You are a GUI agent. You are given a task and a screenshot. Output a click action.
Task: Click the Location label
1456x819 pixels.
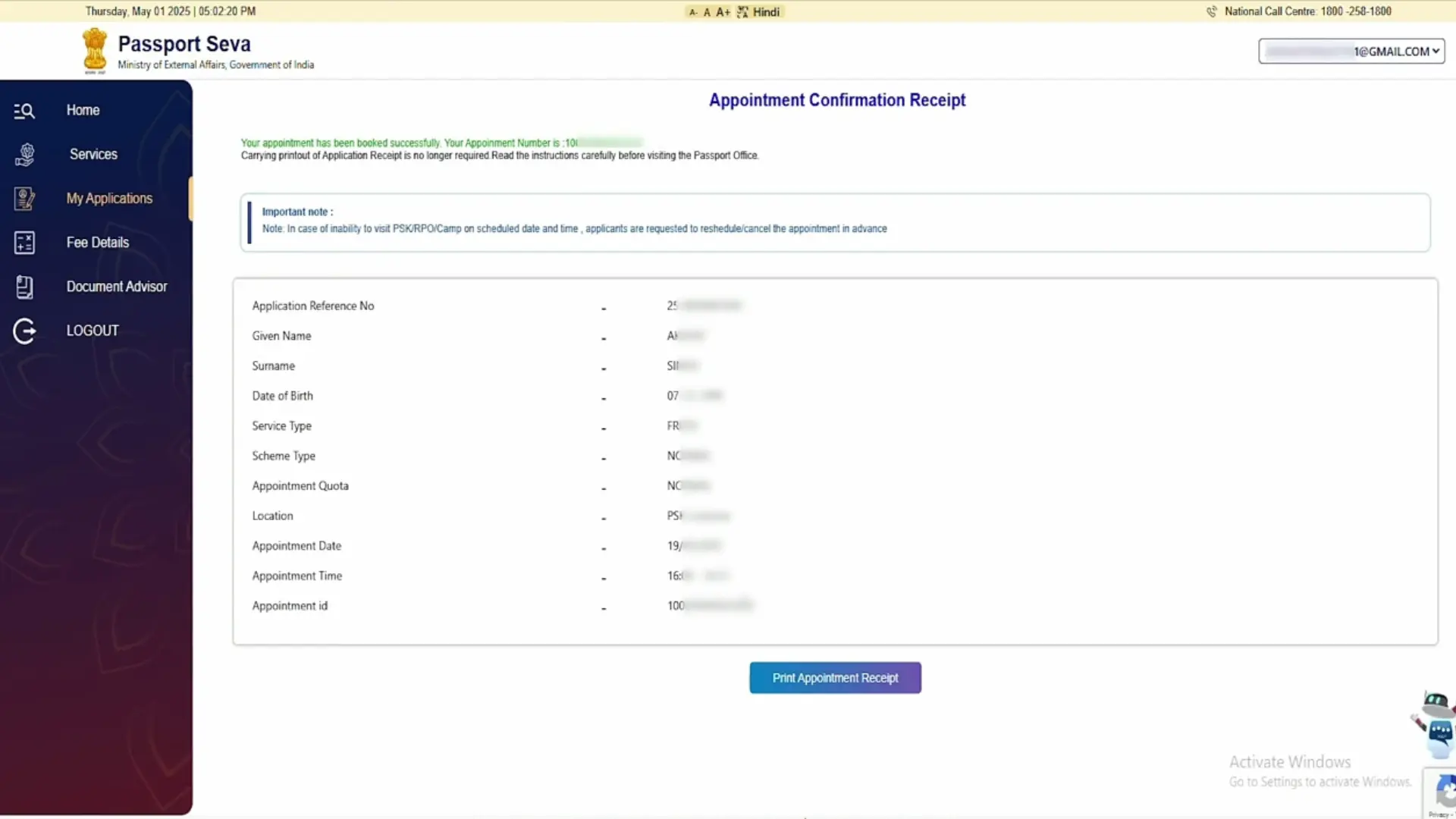pyautogui.click(x=272, y=516)
